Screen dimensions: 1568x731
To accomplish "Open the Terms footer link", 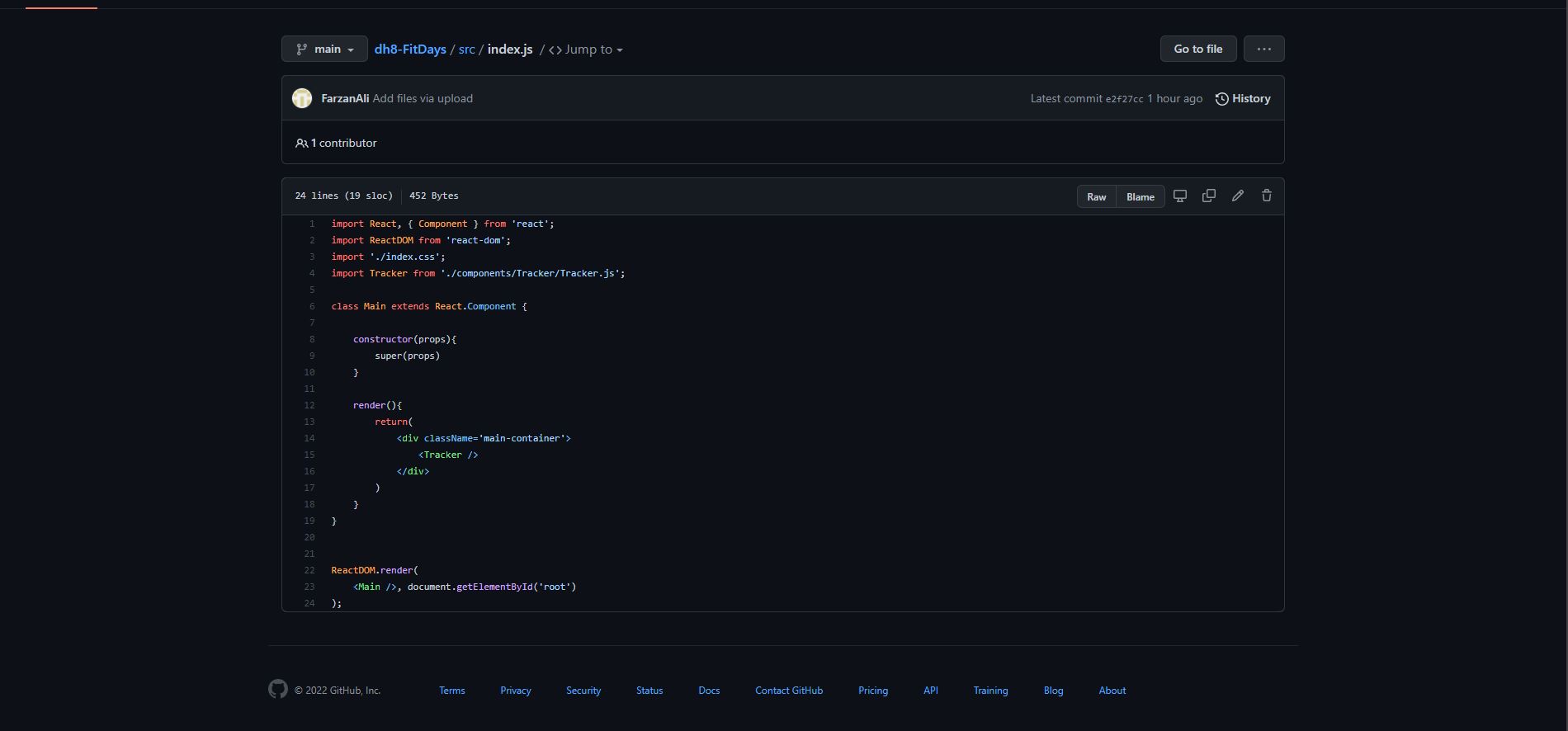I will 452,691.
